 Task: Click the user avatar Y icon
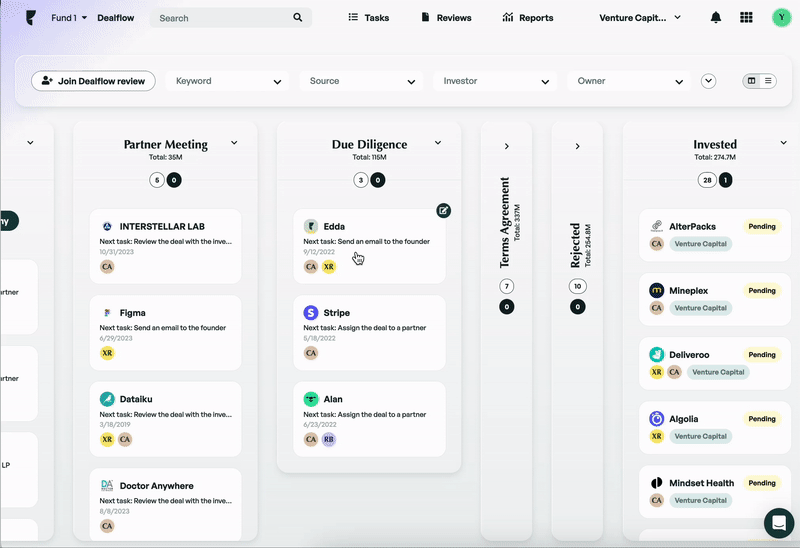coord(781,18)
